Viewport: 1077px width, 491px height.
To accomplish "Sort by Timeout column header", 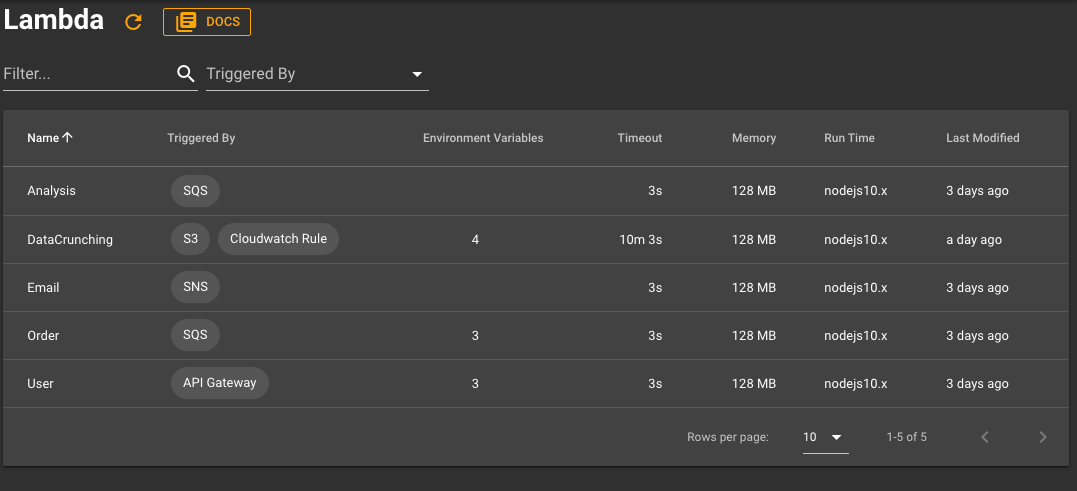I will [639, 138].
